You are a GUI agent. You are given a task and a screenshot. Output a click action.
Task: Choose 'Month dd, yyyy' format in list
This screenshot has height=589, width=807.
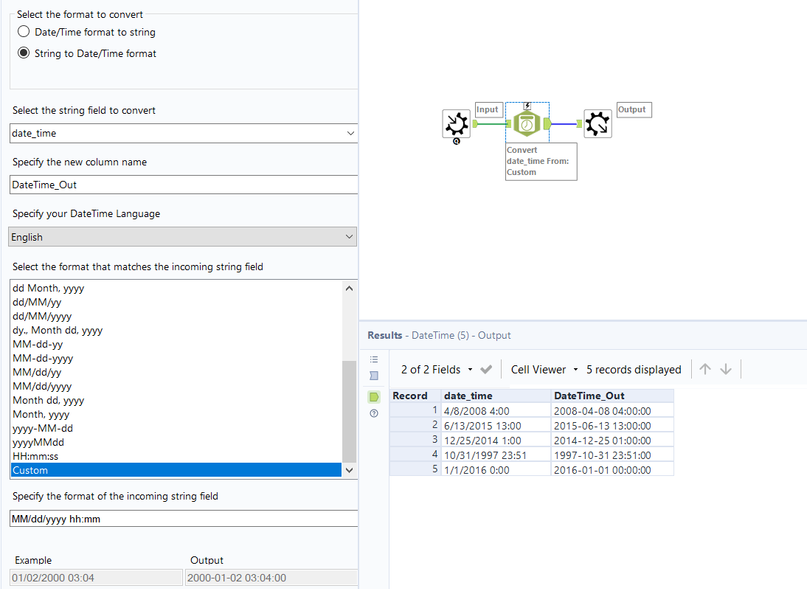pos(48,400)
